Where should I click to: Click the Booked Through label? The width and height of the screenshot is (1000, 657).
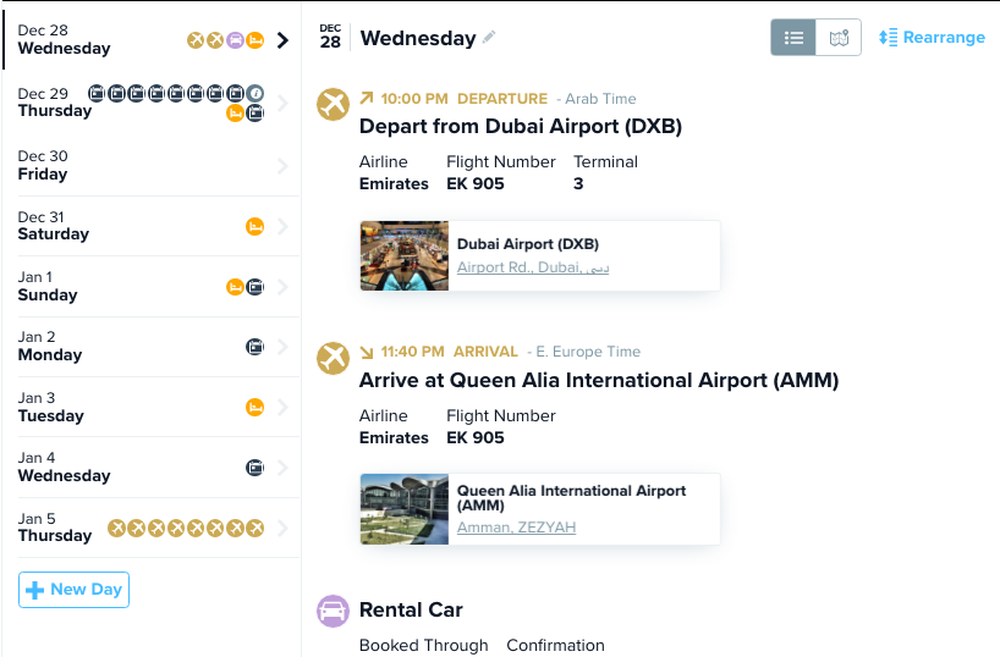(423, 646)
